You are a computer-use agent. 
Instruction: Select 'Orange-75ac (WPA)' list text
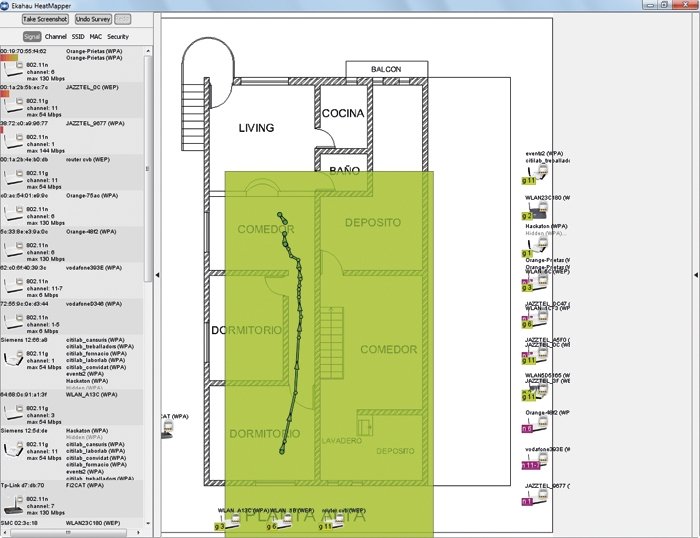coord(92,196)
